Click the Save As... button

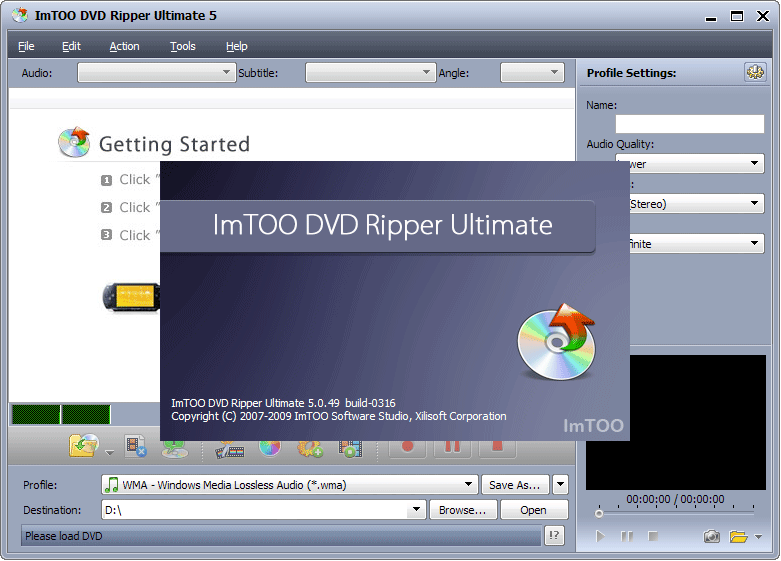[515, 484]
